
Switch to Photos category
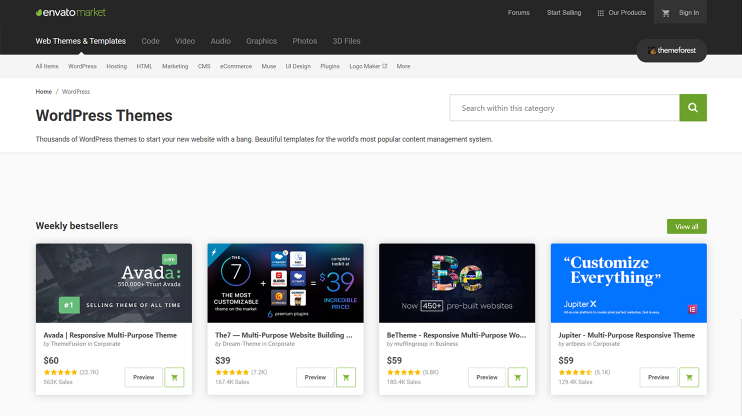(x=305, y=41)
